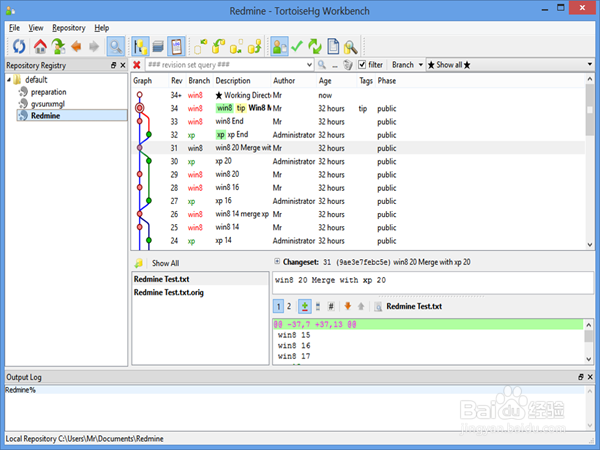Open the revision set query dropdown arrow
Viewport: 600px width, 450px height.
pos(310,65)
